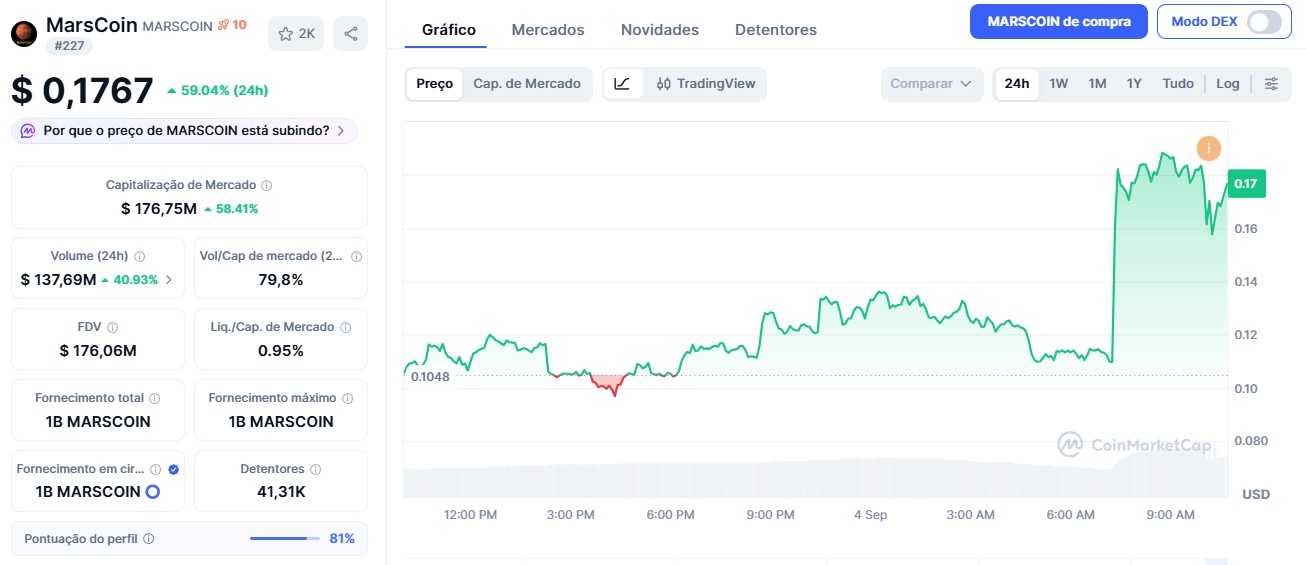Expand why MARSCOIN price is rising
Screen dimensions: 1307x565
point(185,130)
